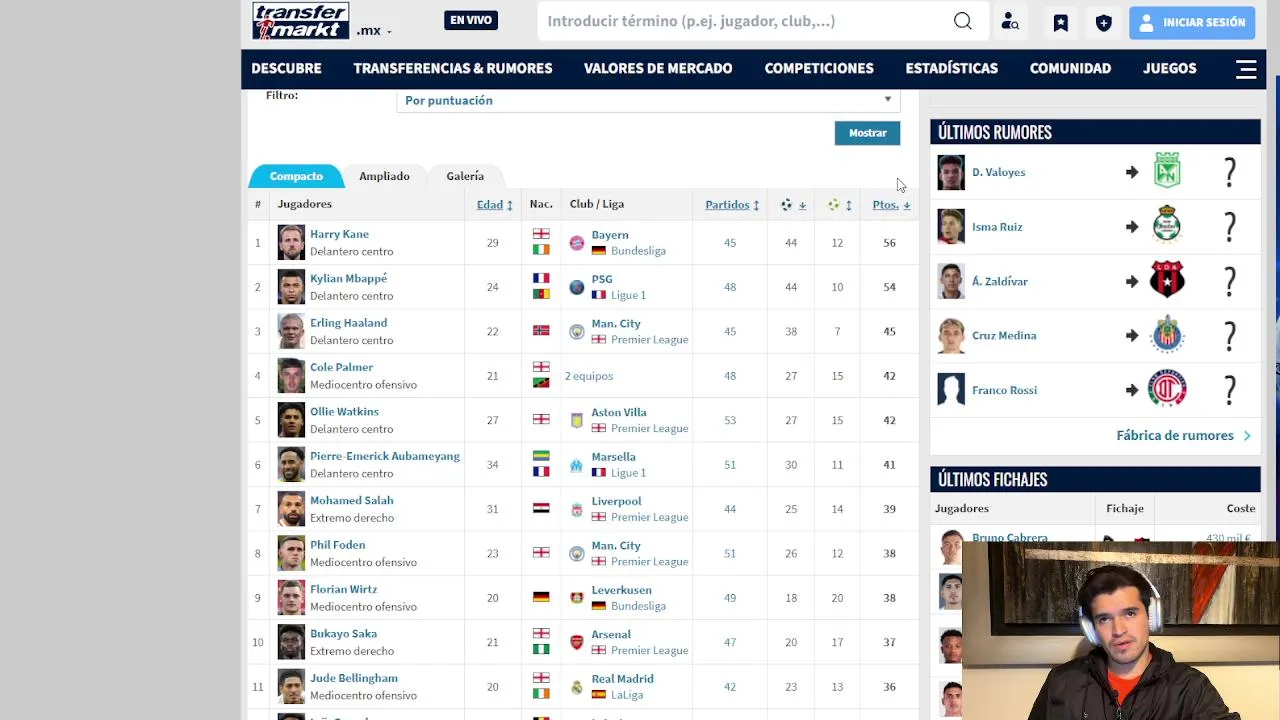The width and height of the screenshot is (1280, 720).
Task: Click the Aston Villa club crest
Action: click(577, 420)
